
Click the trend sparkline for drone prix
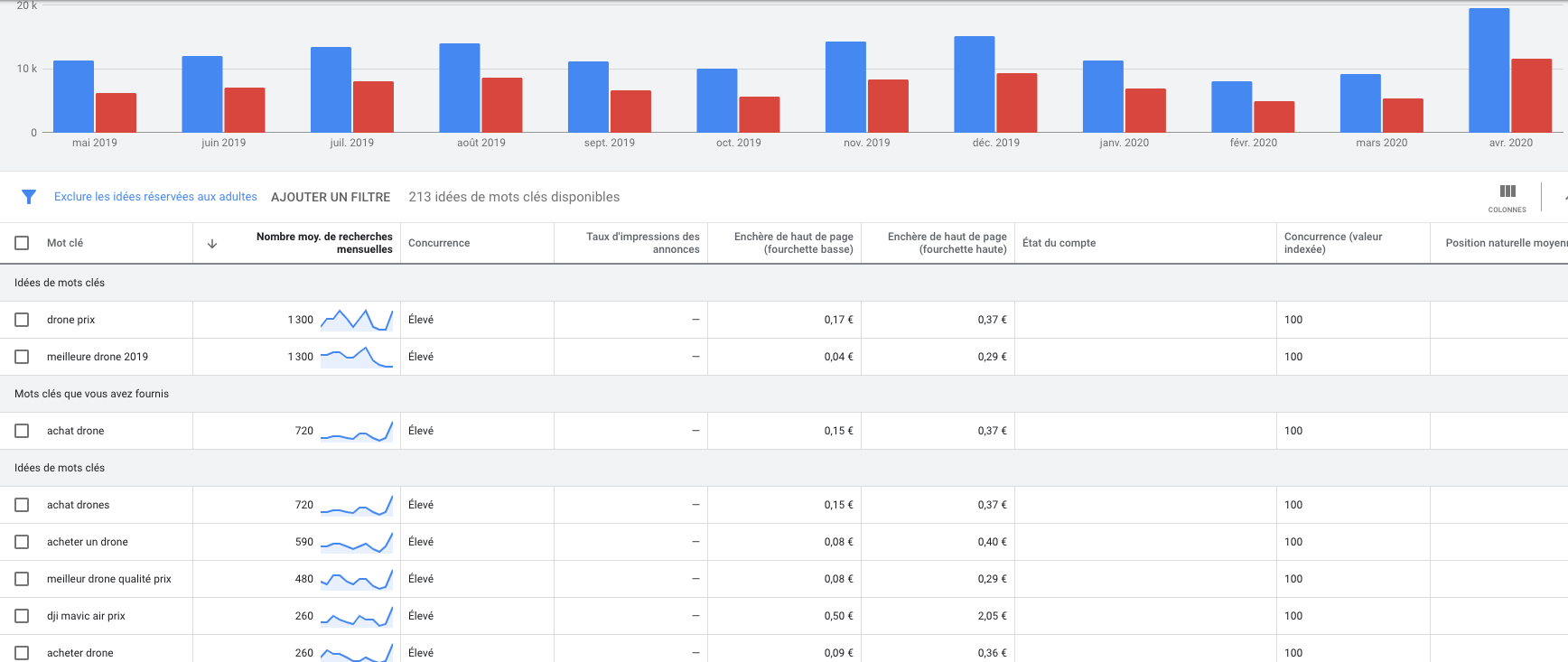357,320
